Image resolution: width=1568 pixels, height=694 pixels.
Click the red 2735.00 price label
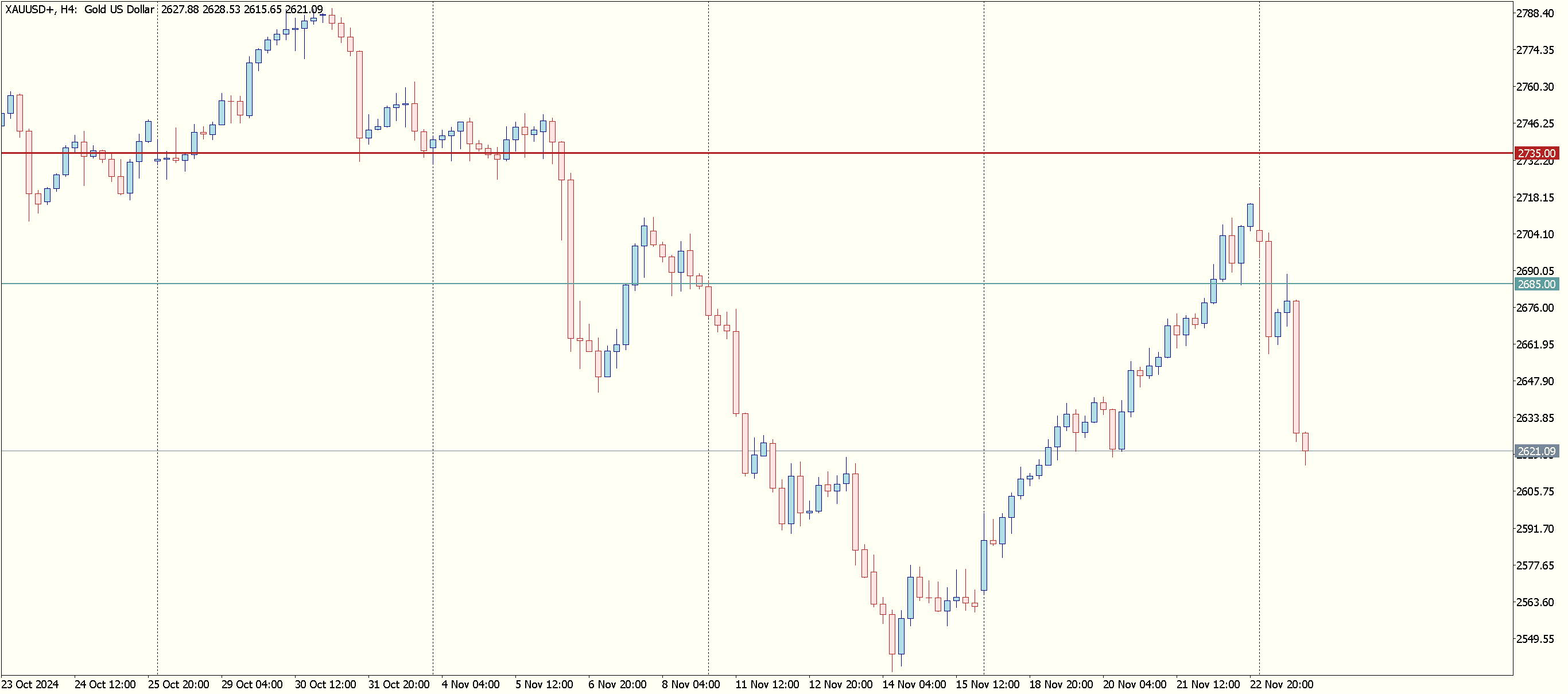(x=1536, y=153)
